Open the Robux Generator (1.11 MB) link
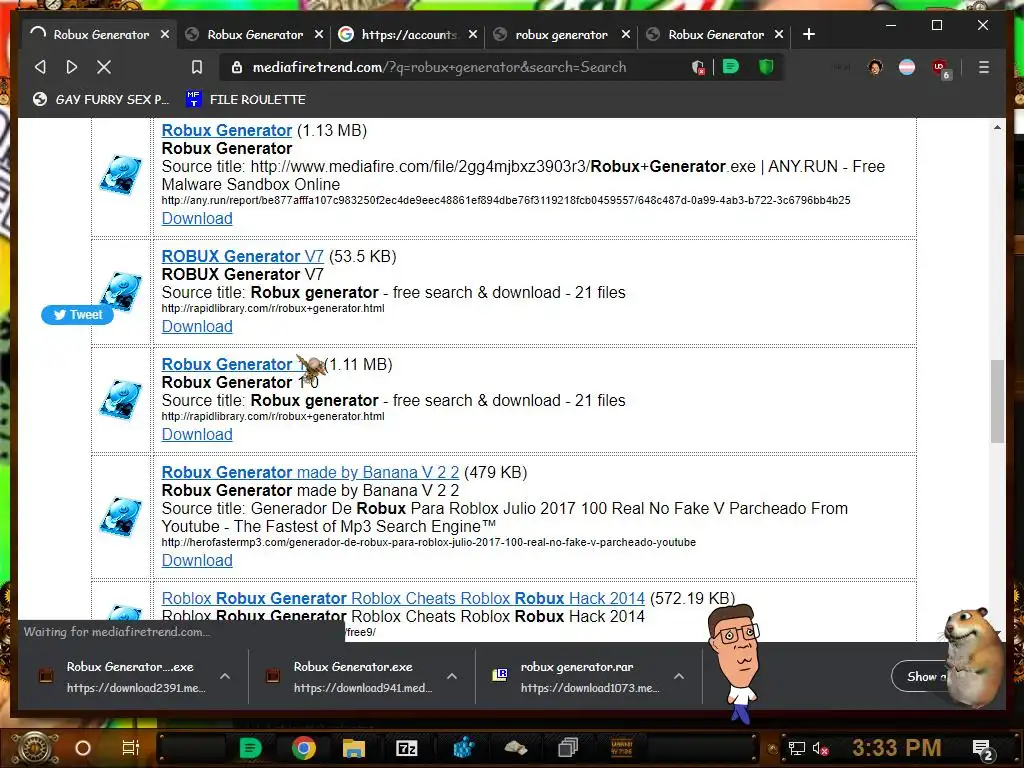Image resolution: width=1024 pixels, height=768 pixels. pos(227,364)
